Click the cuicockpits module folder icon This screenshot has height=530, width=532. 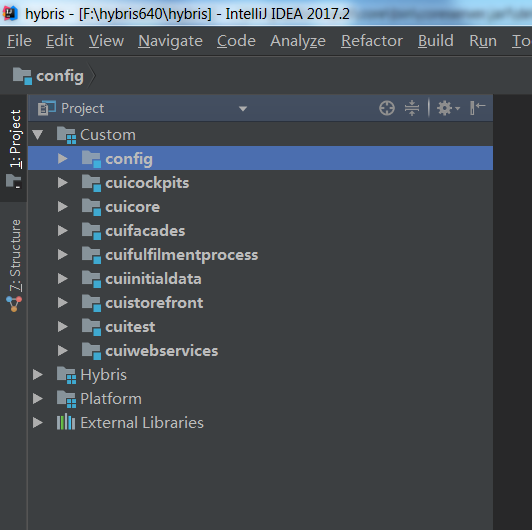point(91,183)
